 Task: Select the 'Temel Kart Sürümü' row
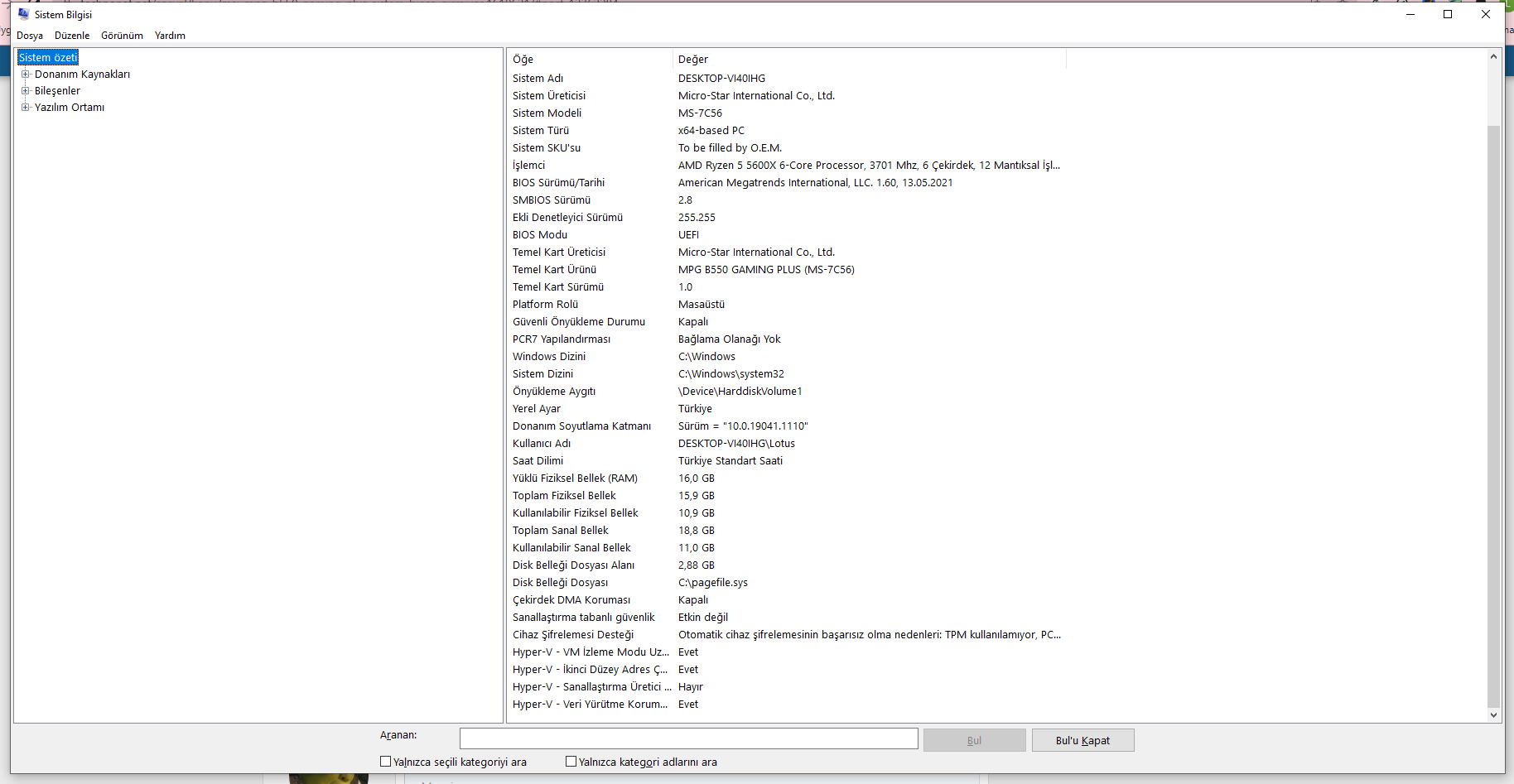pyautogui.click(x=787, y=287)
